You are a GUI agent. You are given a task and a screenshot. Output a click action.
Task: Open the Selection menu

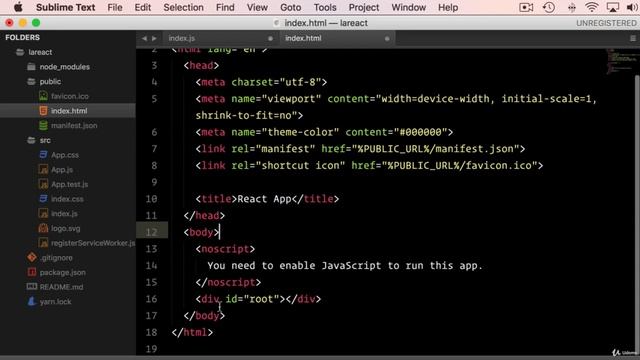tap(183, 7)
